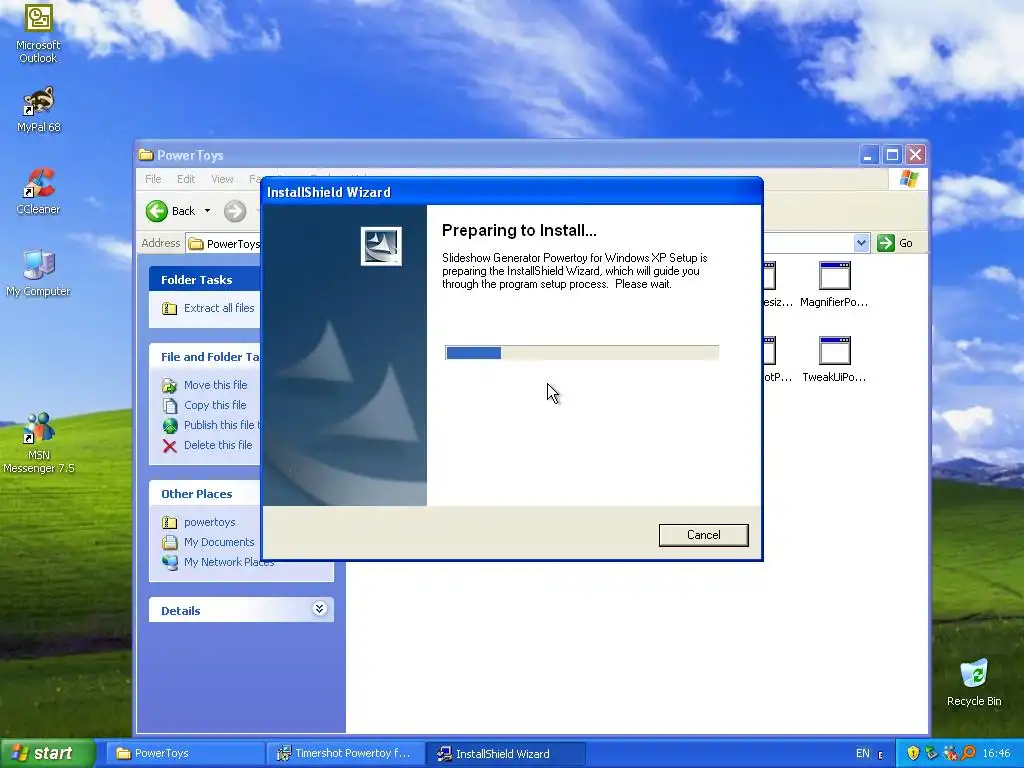Open the Address bar dropdown arrow

coord(861,243)
